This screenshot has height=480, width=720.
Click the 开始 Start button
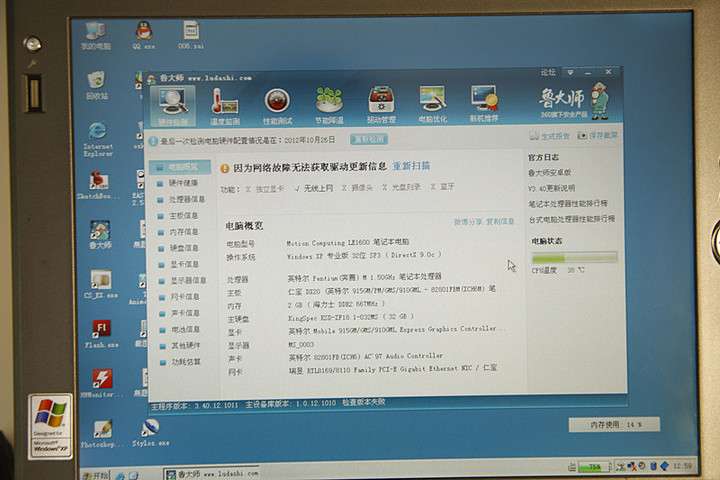tap(95, 475)
